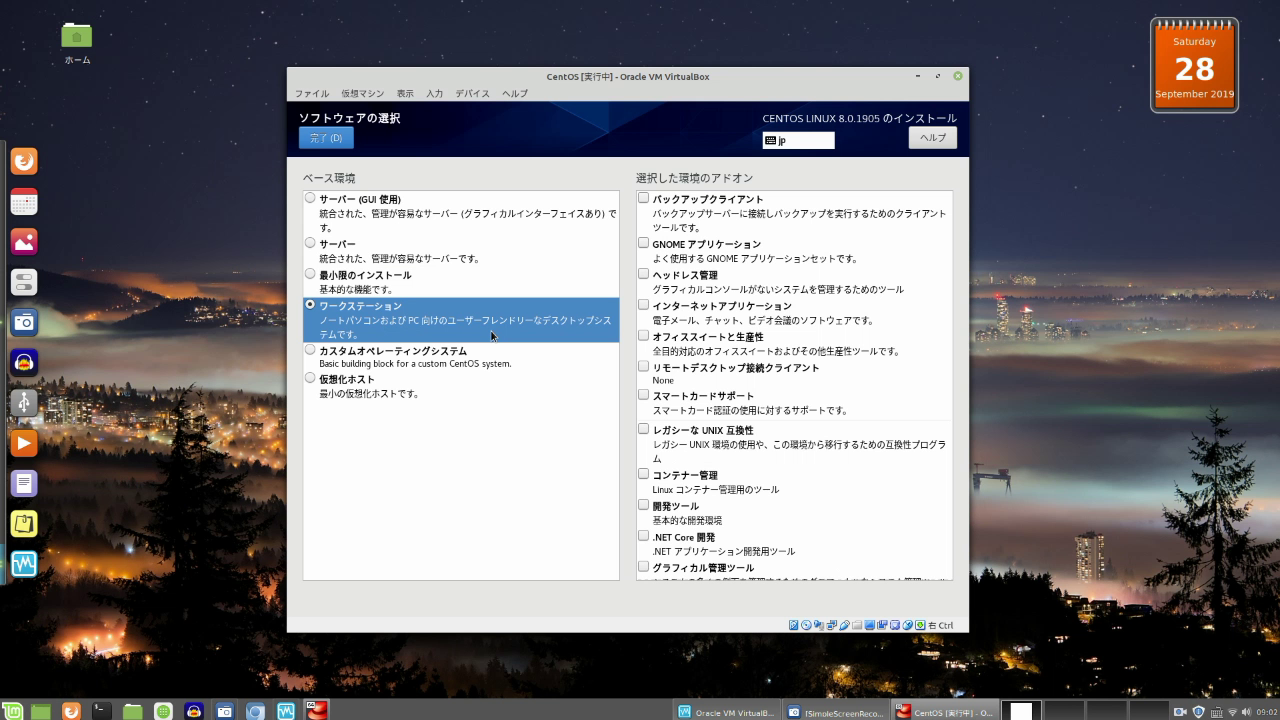Click the recording indicator icon in VirtualBox status bar
Screen dimensions: 1280x720
pyautogui.click(x=882, y=625)
